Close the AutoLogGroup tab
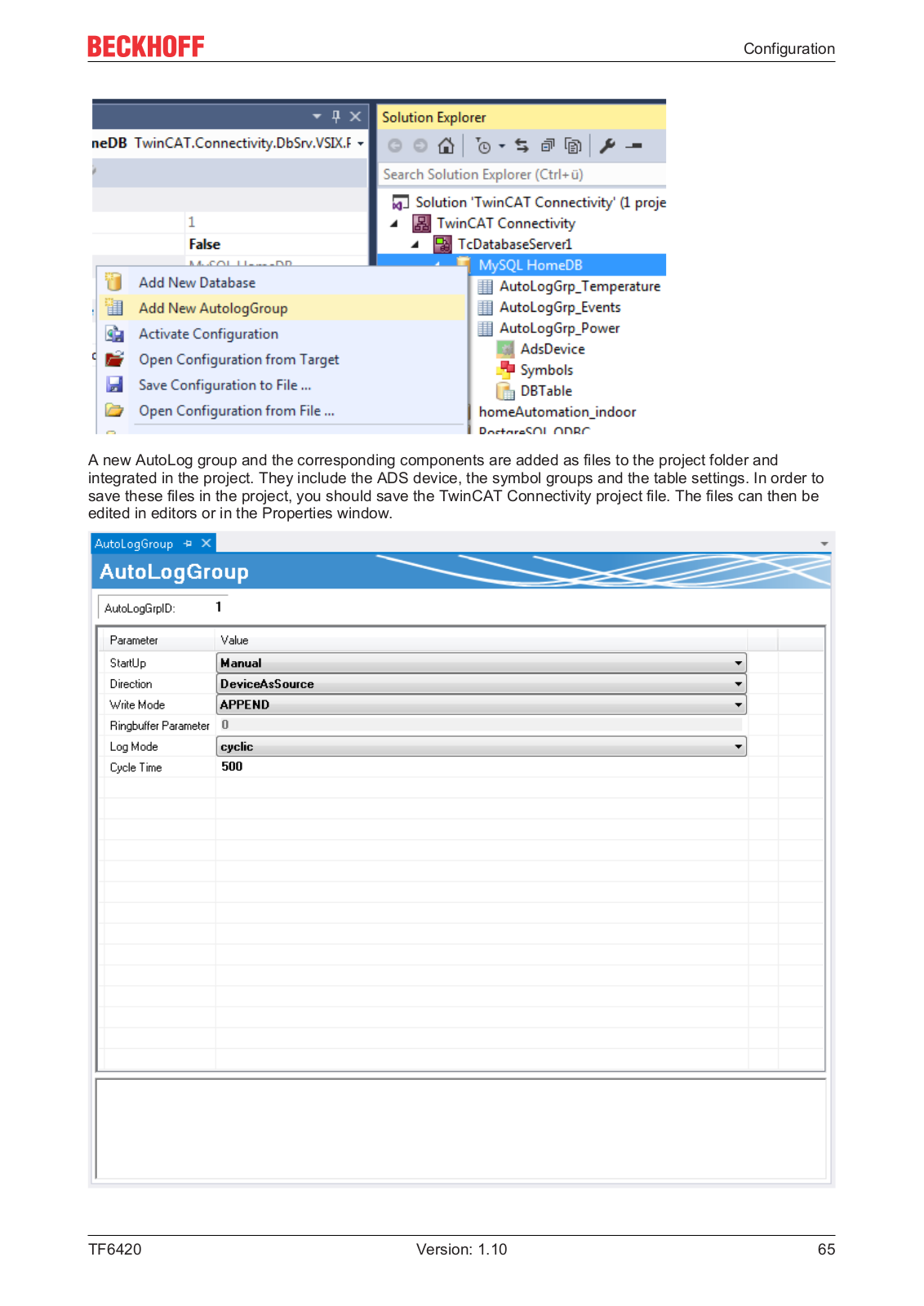 point(207,544)
